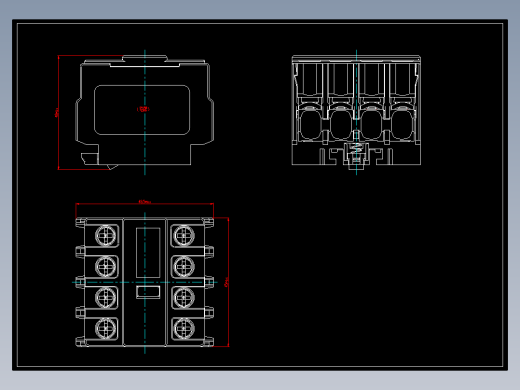520x390 pixels.
Task: Select the red vertical dimension right of plan view
Action: 228,282
